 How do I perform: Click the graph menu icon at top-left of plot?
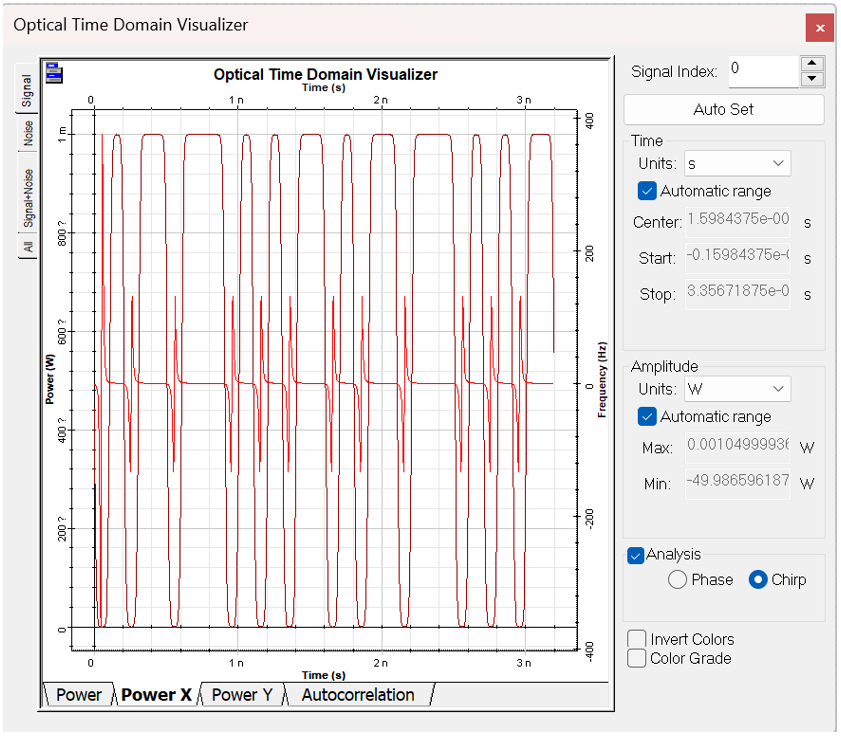coord(53,72)
